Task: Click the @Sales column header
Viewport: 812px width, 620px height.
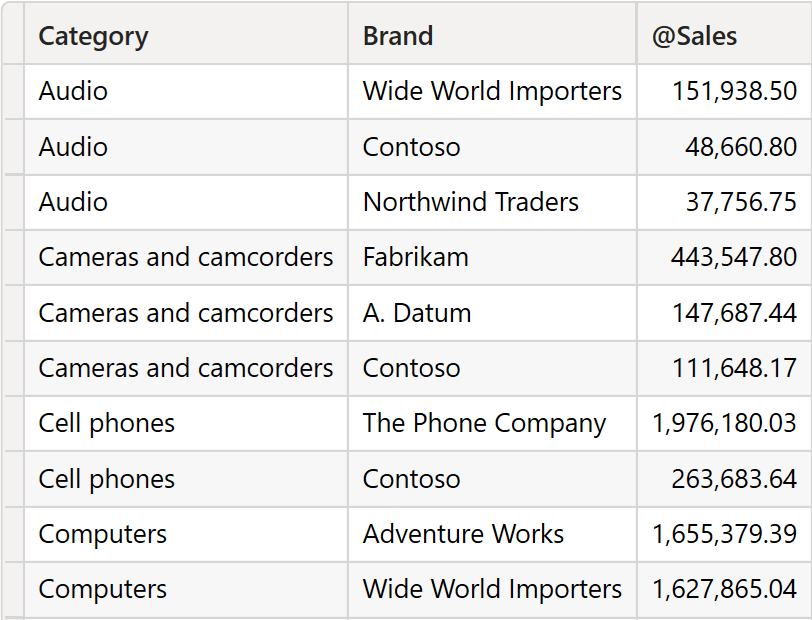Action: click(725, 34)
